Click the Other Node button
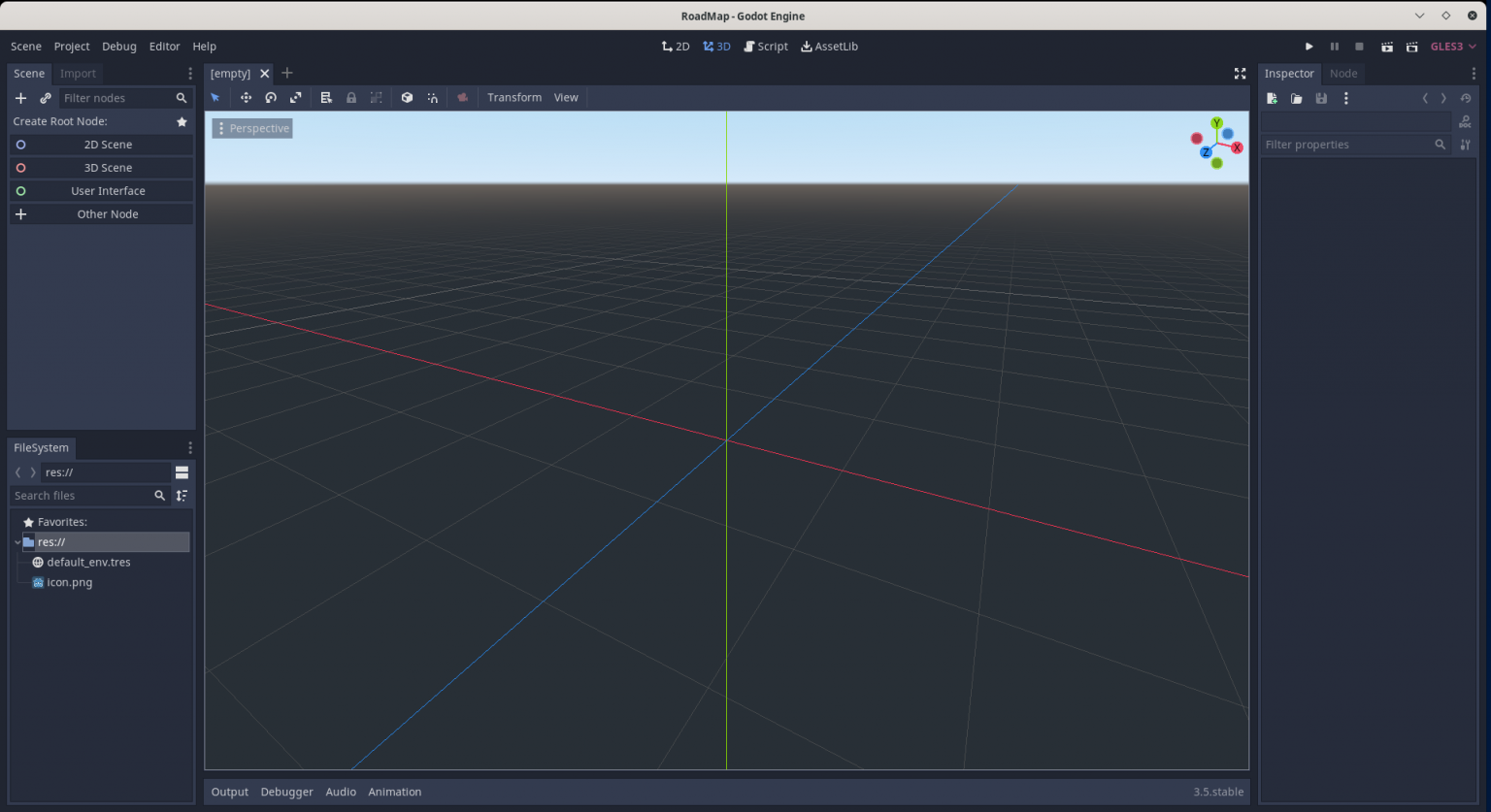 (x=101, y=213)
